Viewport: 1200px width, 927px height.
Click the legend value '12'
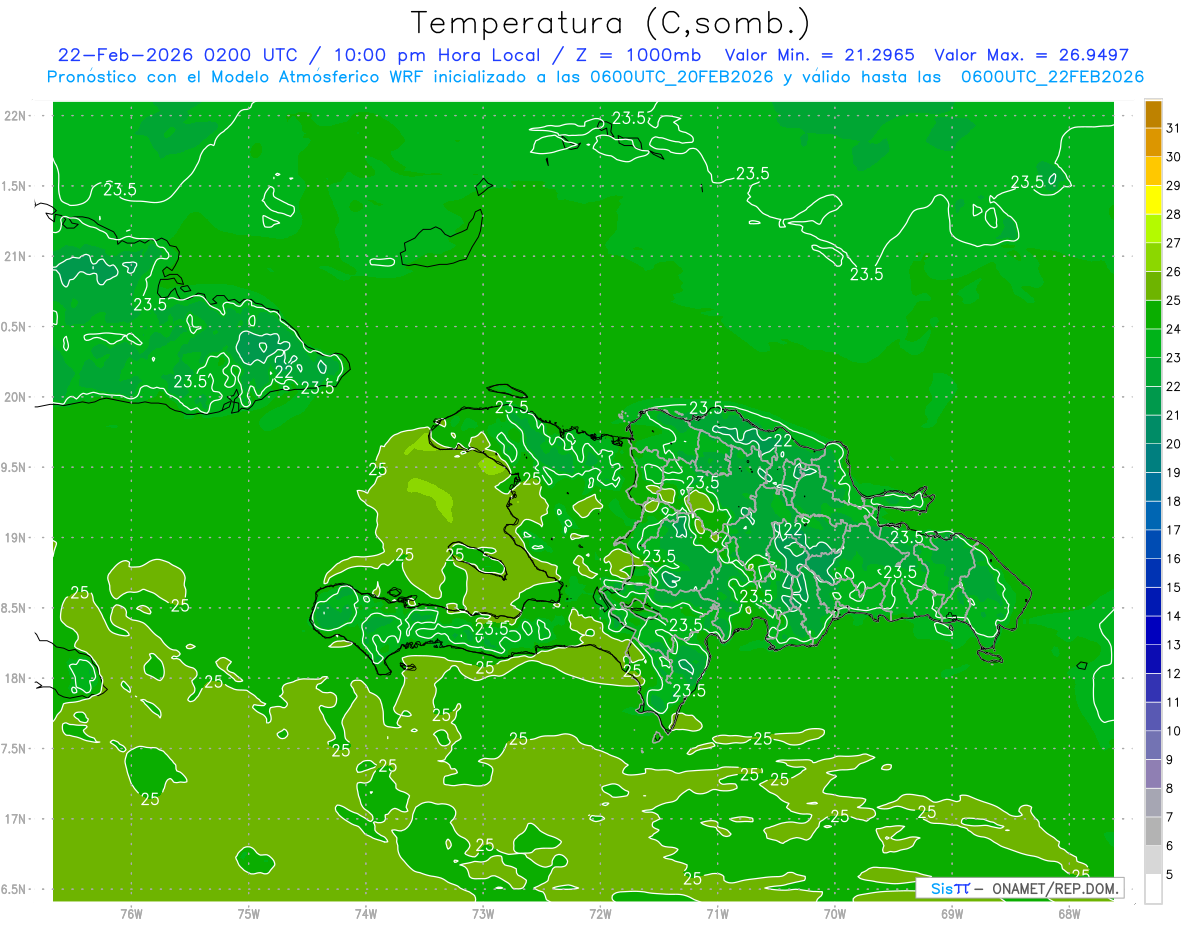(1174, 674)
